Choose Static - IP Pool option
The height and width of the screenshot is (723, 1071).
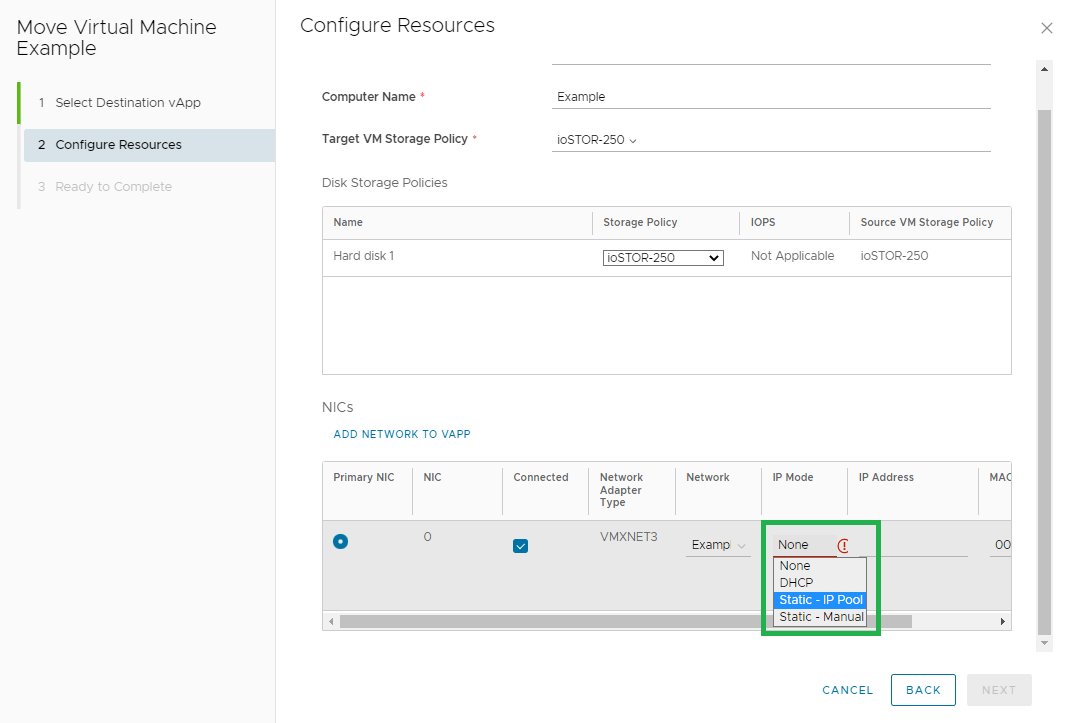pyautogui.click(x=820, y=600)
